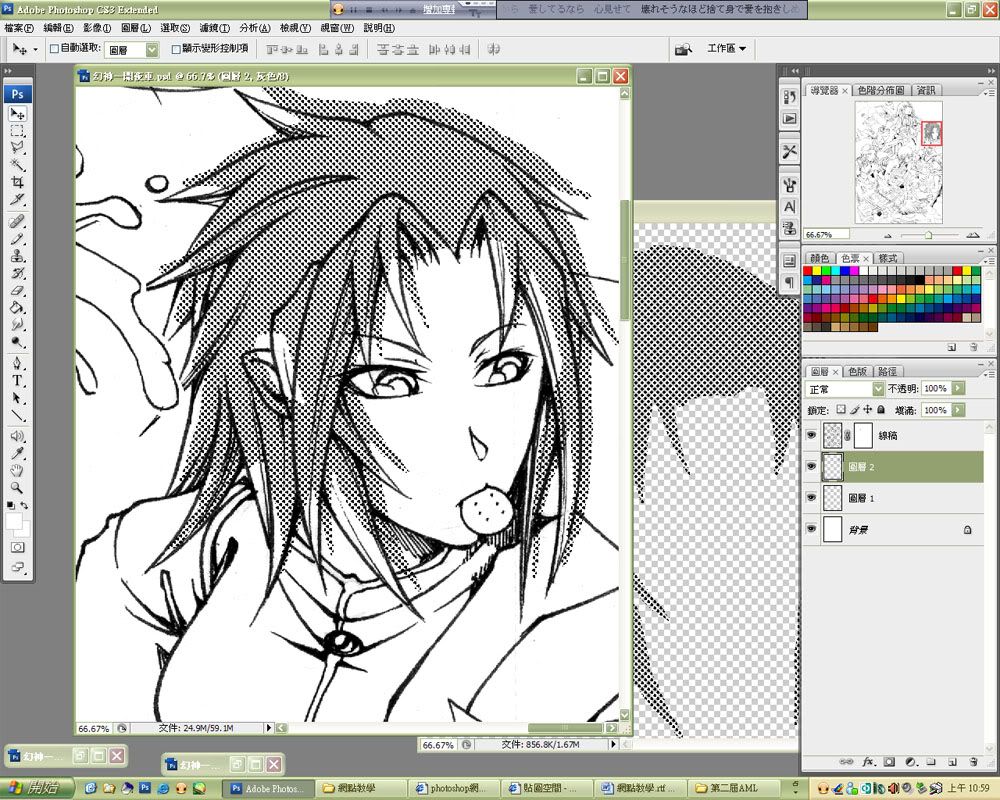Viewport: 1000px width, 800px height.
Task: Click the foreground color box
Action: [x=13, y=522]
